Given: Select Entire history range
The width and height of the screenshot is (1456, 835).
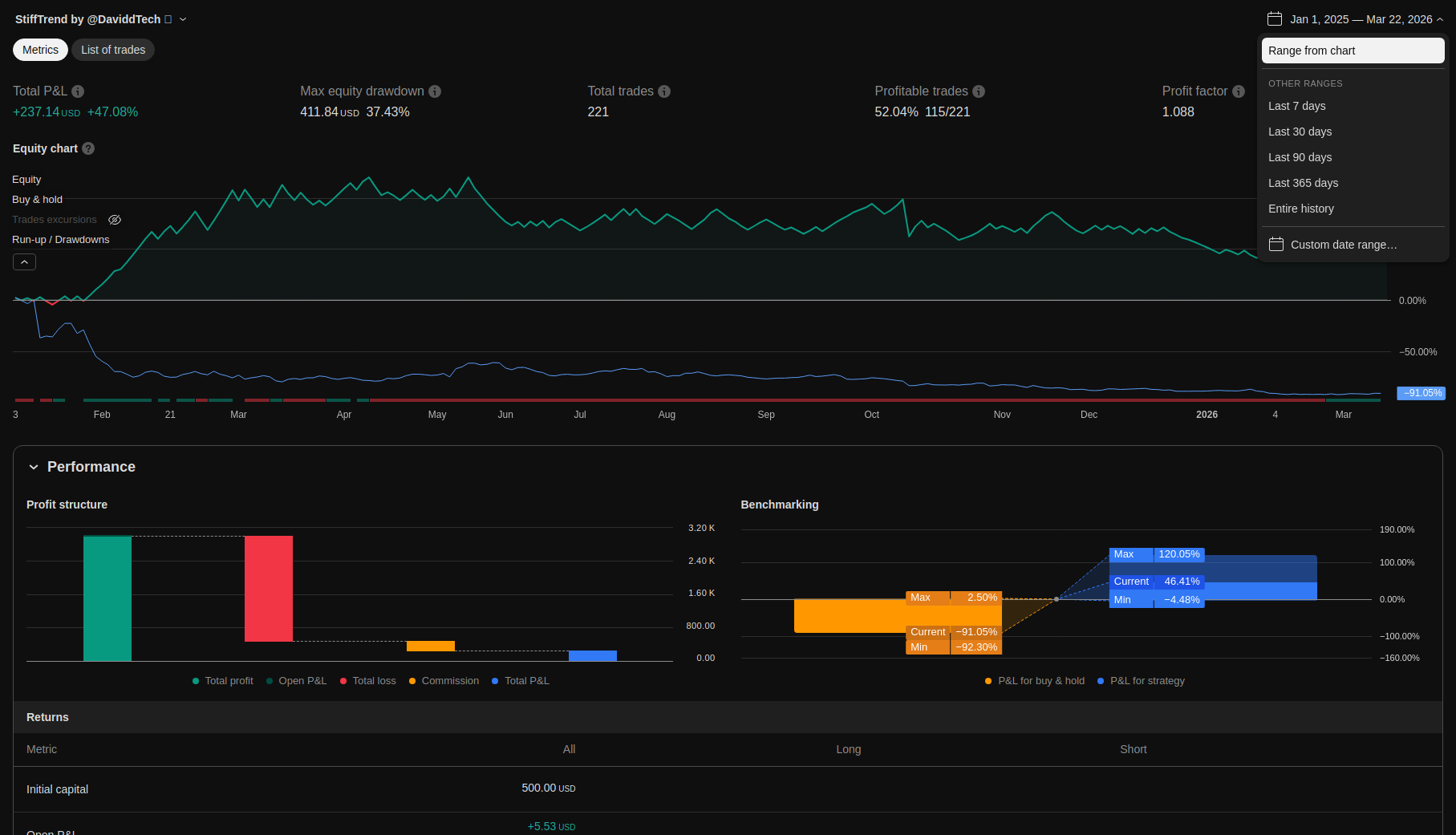Looking at the screenshot, I should click(1300, 209).
